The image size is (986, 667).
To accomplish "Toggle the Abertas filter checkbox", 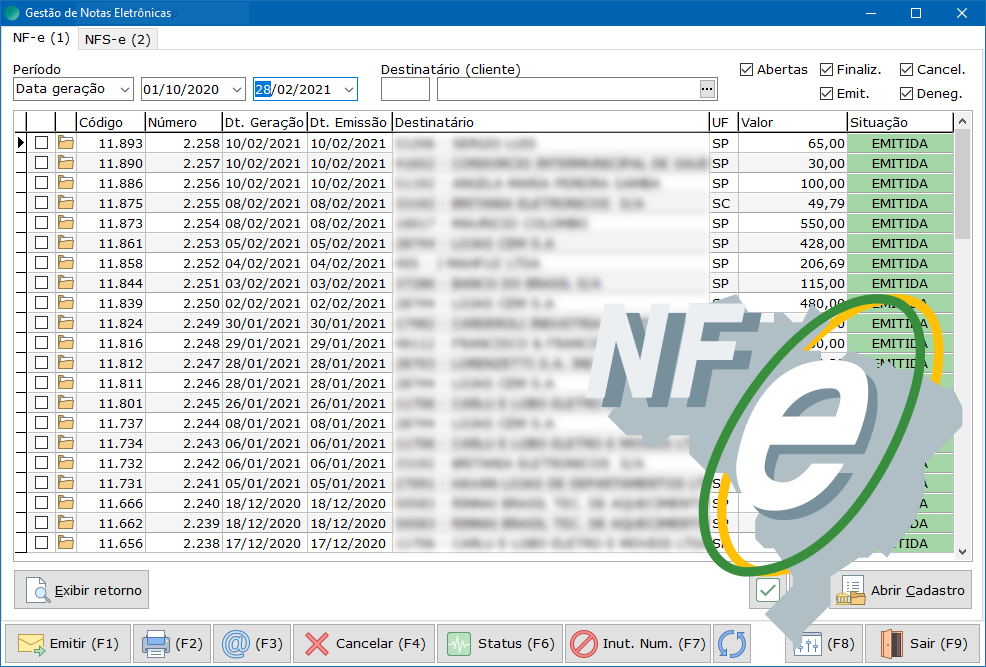I will pos(746,70).
